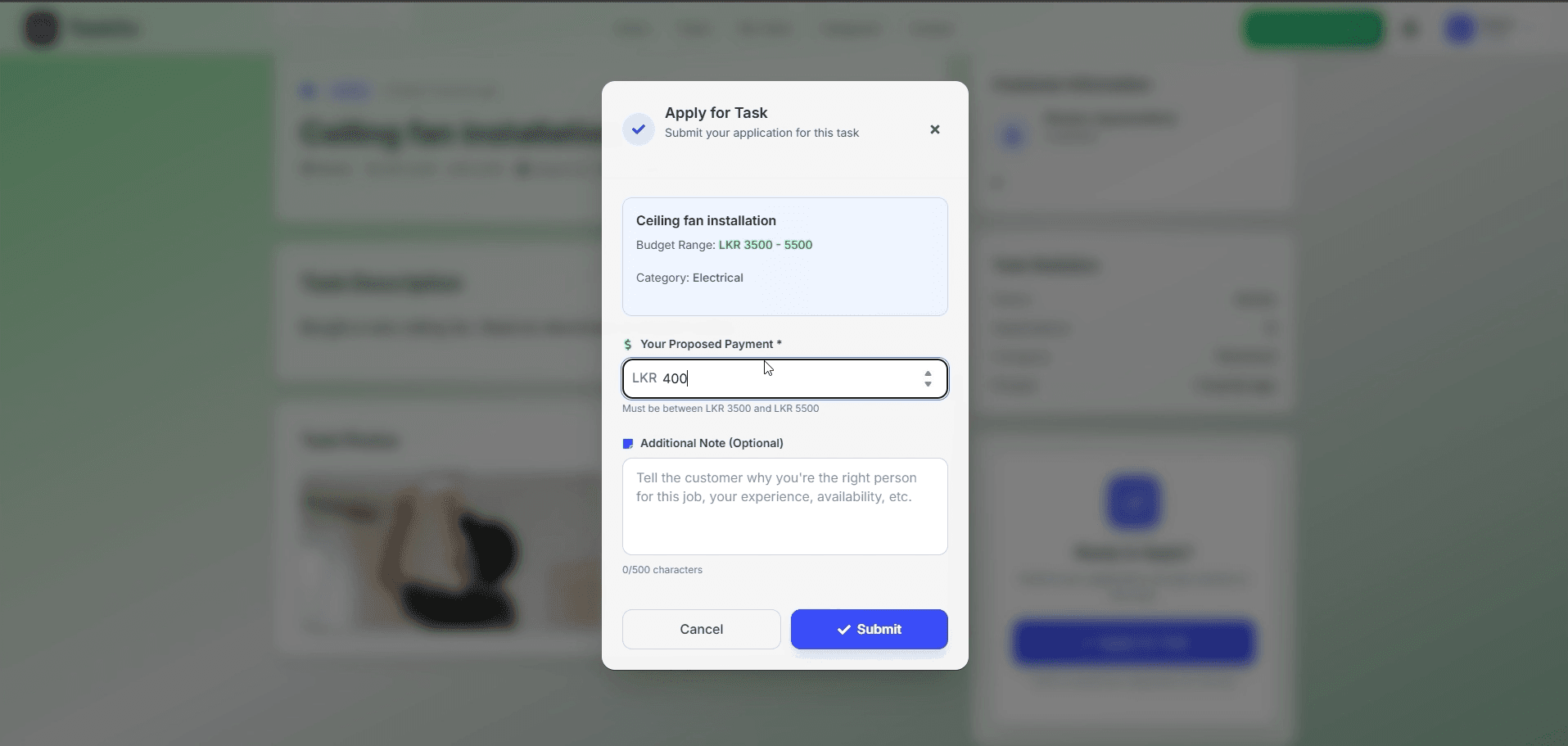
Task: Click the Ceiling fan installation summary card
Action: pyautogui.click(x=785, y=256)
